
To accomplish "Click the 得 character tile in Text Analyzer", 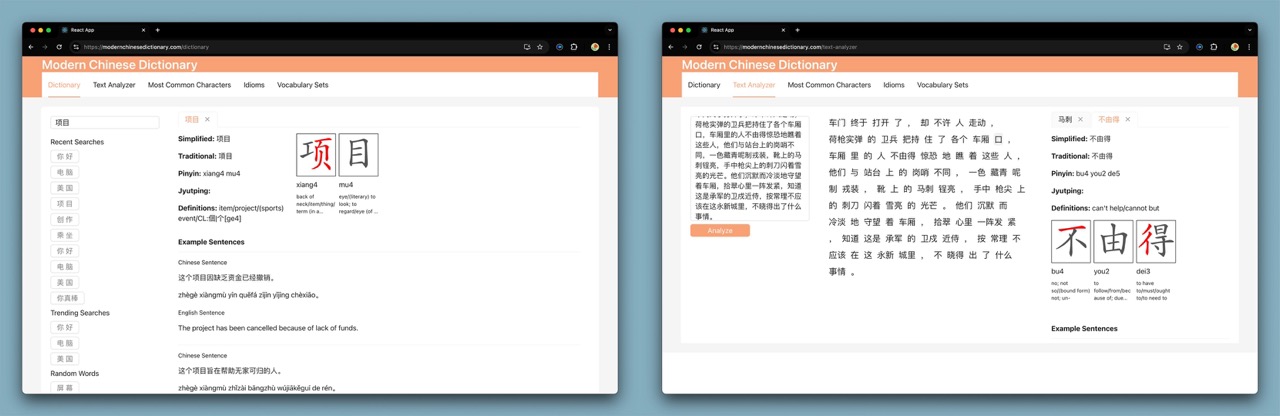I will point(1155,241).
